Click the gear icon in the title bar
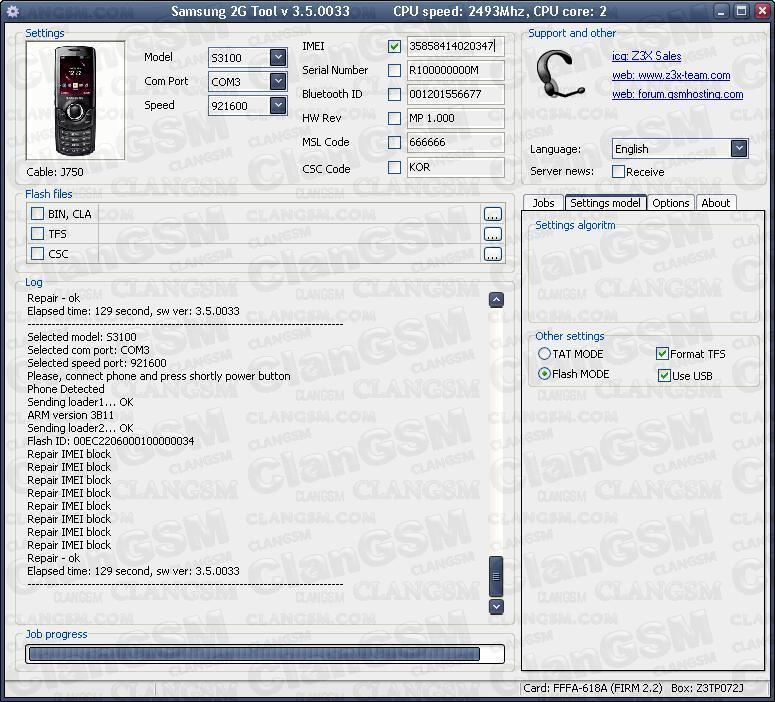Image resolution: width=775 pixels, height=702 pixels. pyautogui.click(x=12, y=11)
